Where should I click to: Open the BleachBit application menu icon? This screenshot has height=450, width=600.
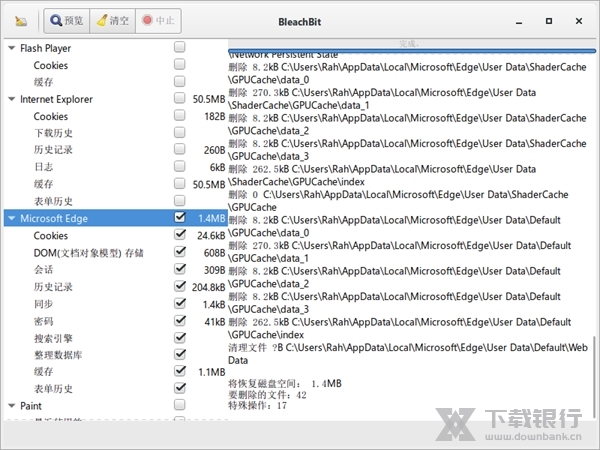[x=20, y=19]
